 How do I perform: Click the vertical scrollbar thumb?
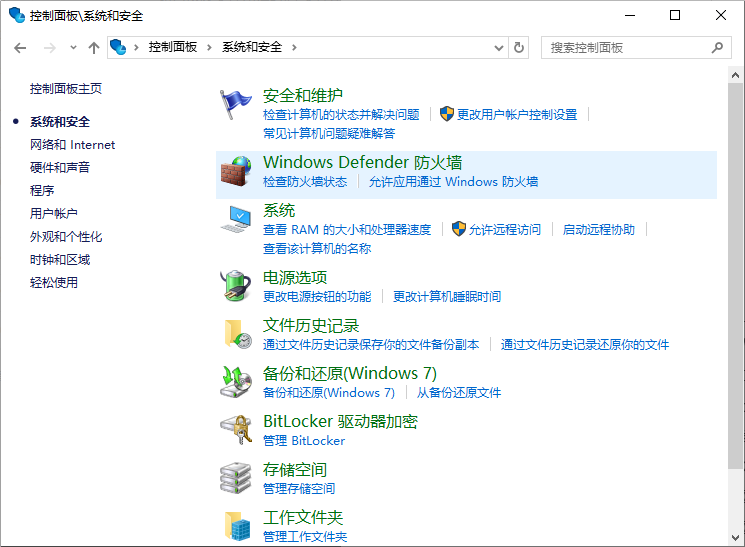coord(735,276)
